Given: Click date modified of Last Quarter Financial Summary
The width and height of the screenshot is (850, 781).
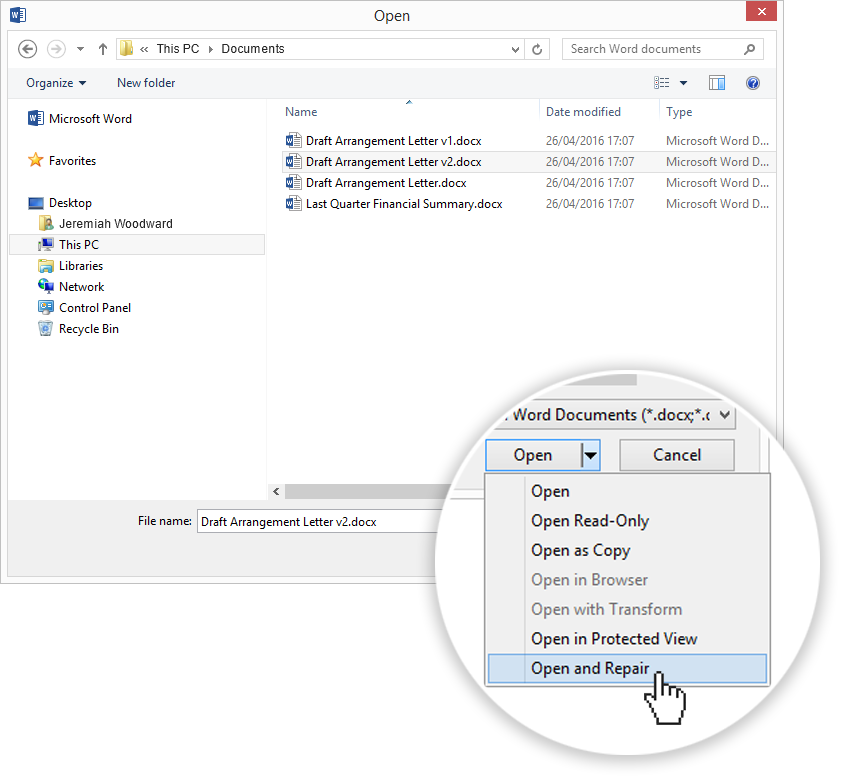Looking at the screenshot, I should point(590,204).
